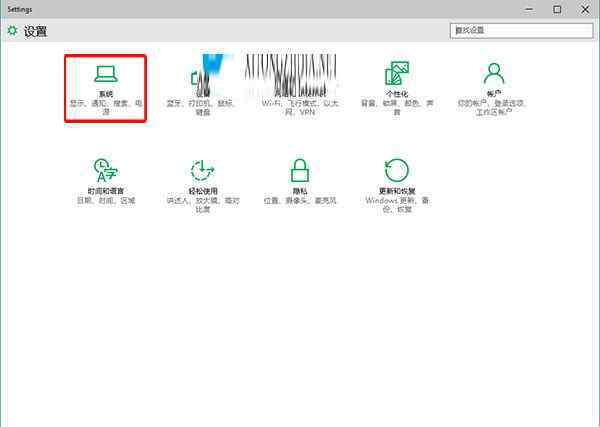
Task: Open the System (系统) laptop icon
Action: click(106, 74)
